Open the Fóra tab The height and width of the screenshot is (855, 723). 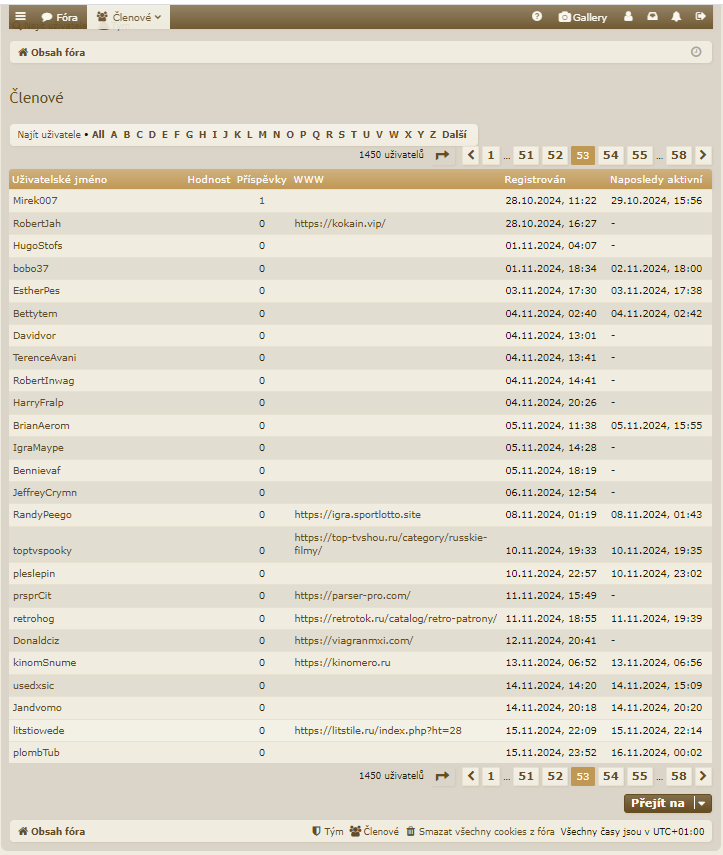[60, 17]
